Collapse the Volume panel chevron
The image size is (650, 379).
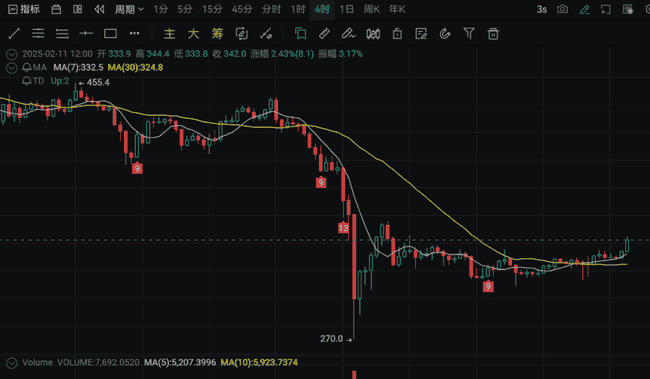(x=12, y=363)
